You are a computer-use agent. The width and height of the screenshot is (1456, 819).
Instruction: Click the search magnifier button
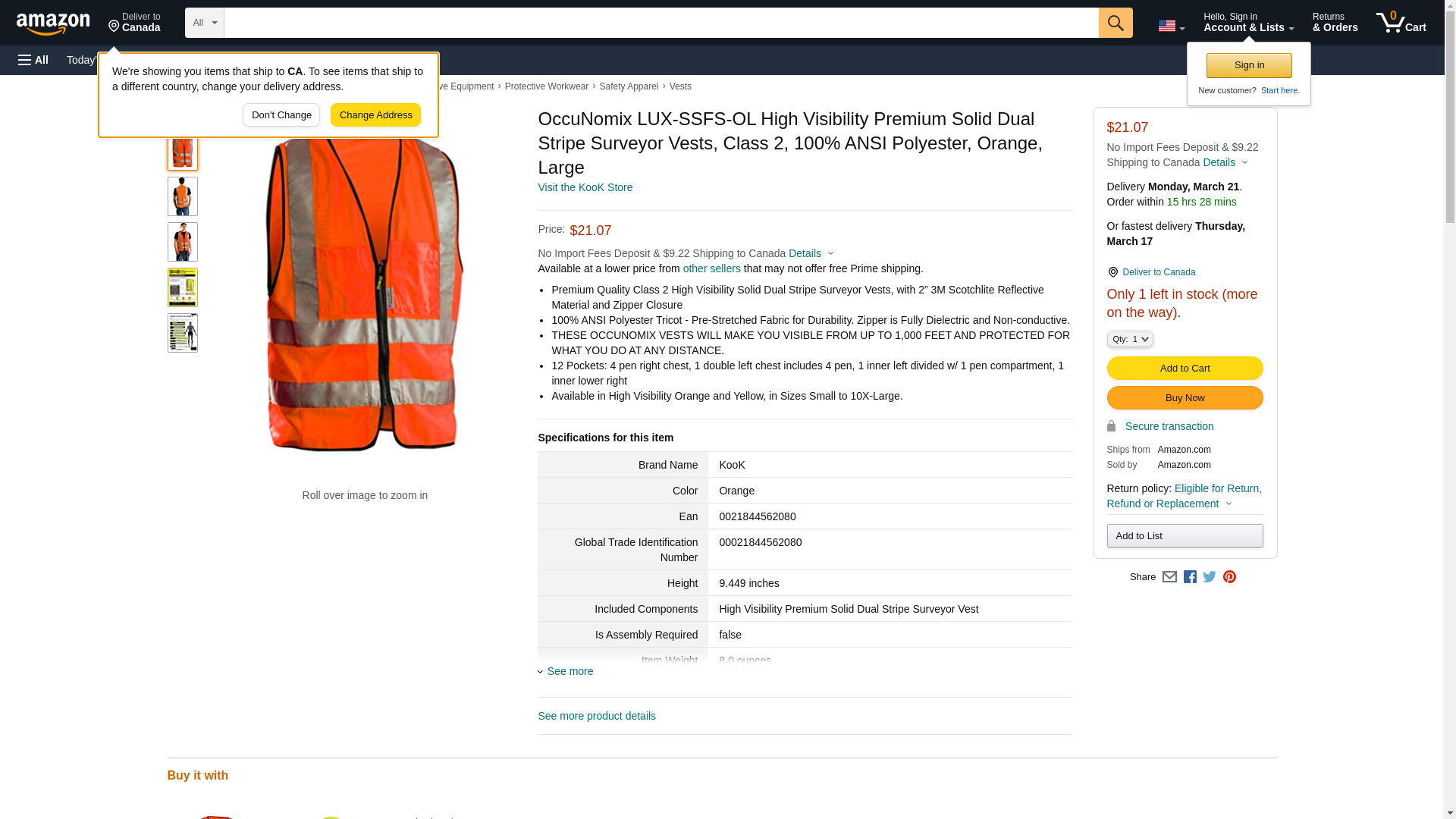pyautogui.click(x=1115, y=23)
